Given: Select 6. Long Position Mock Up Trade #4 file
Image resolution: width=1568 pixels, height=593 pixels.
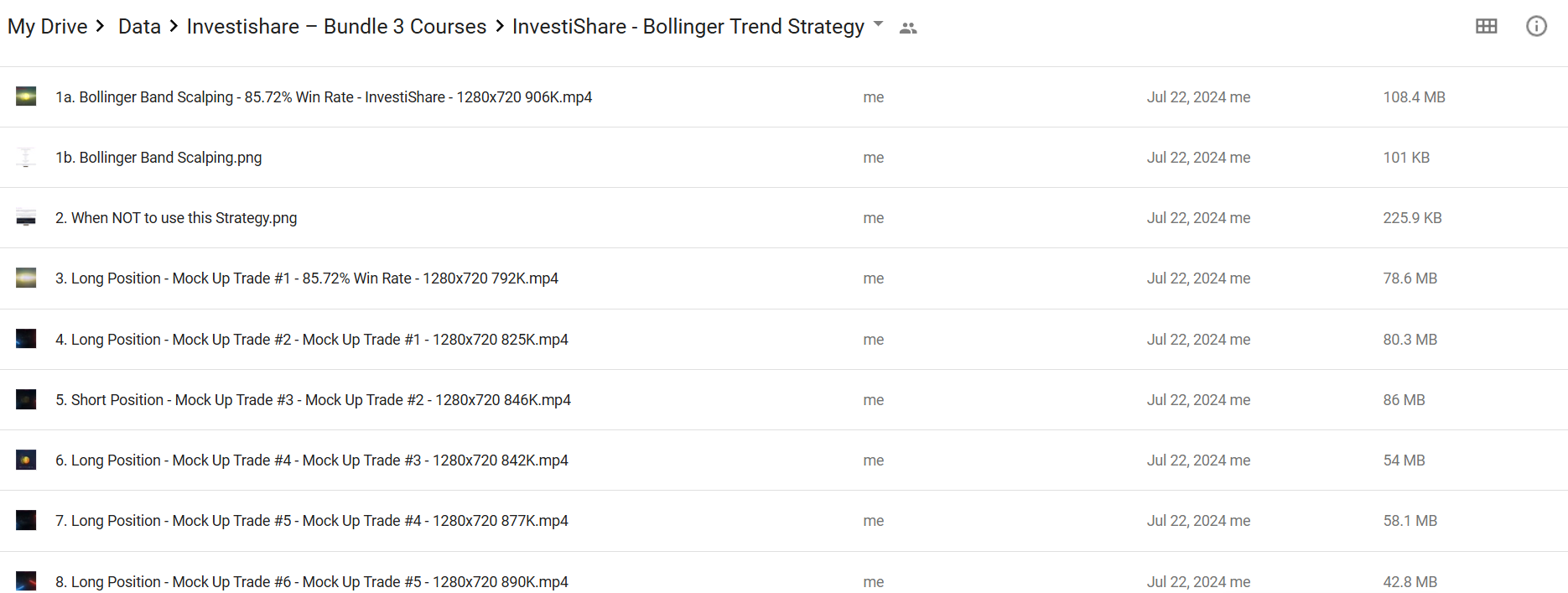Looking at the screenshot, I should coord(312,460).
